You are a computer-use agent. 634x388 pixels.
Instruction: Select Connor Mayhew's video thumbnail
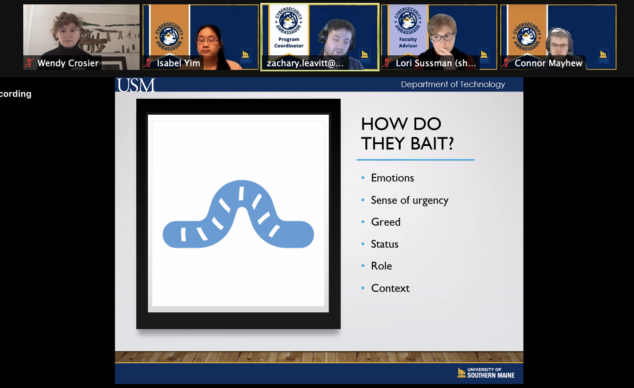point(558,37)
